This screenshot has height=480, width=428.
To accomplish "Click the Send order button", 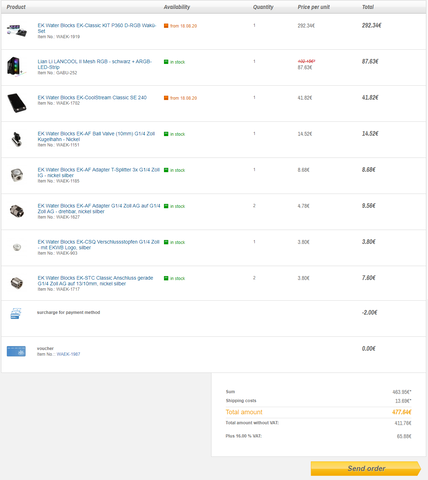I will (366, 468).
